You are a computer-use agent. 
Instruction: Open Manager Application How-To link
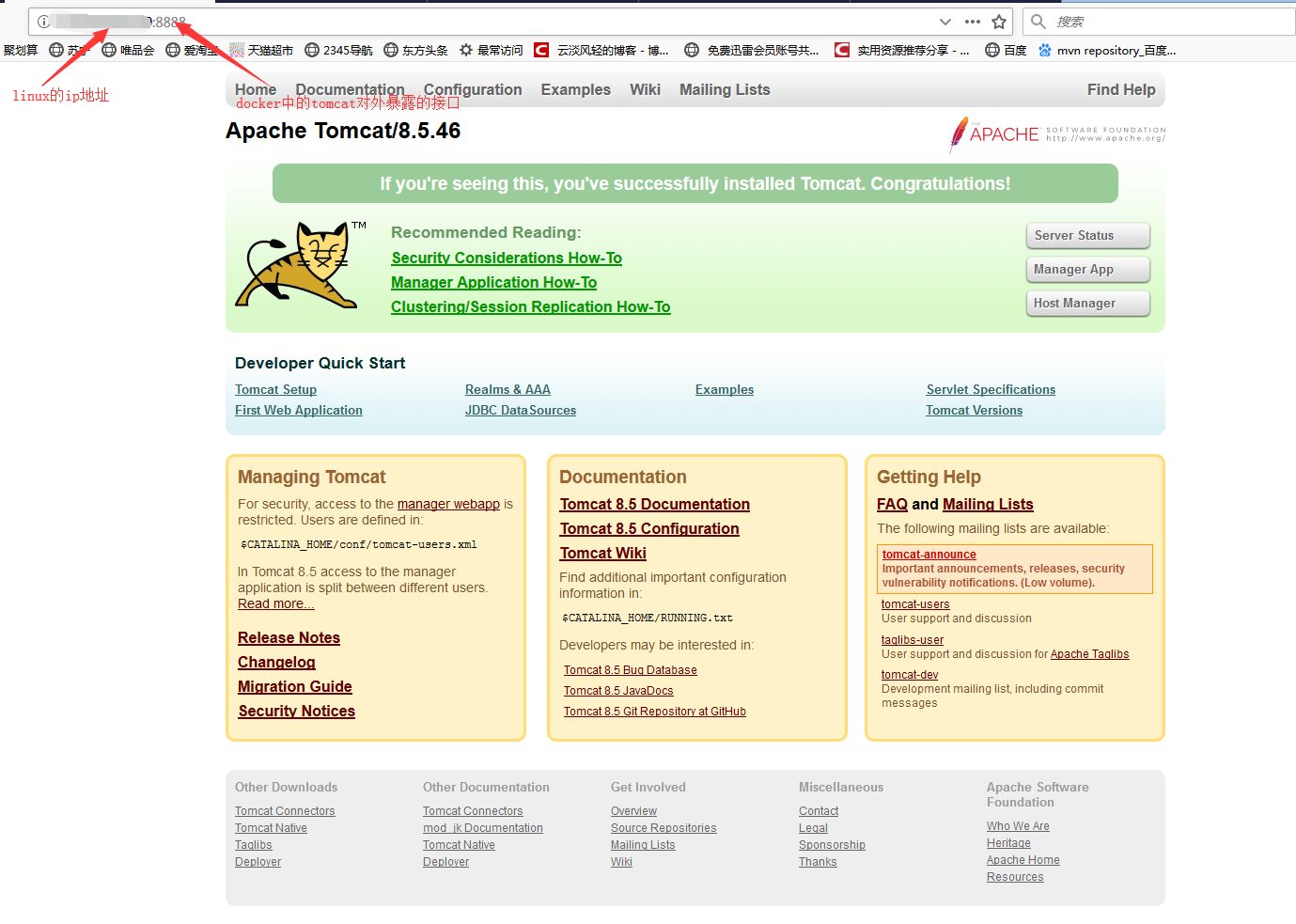tap(494, 283)
